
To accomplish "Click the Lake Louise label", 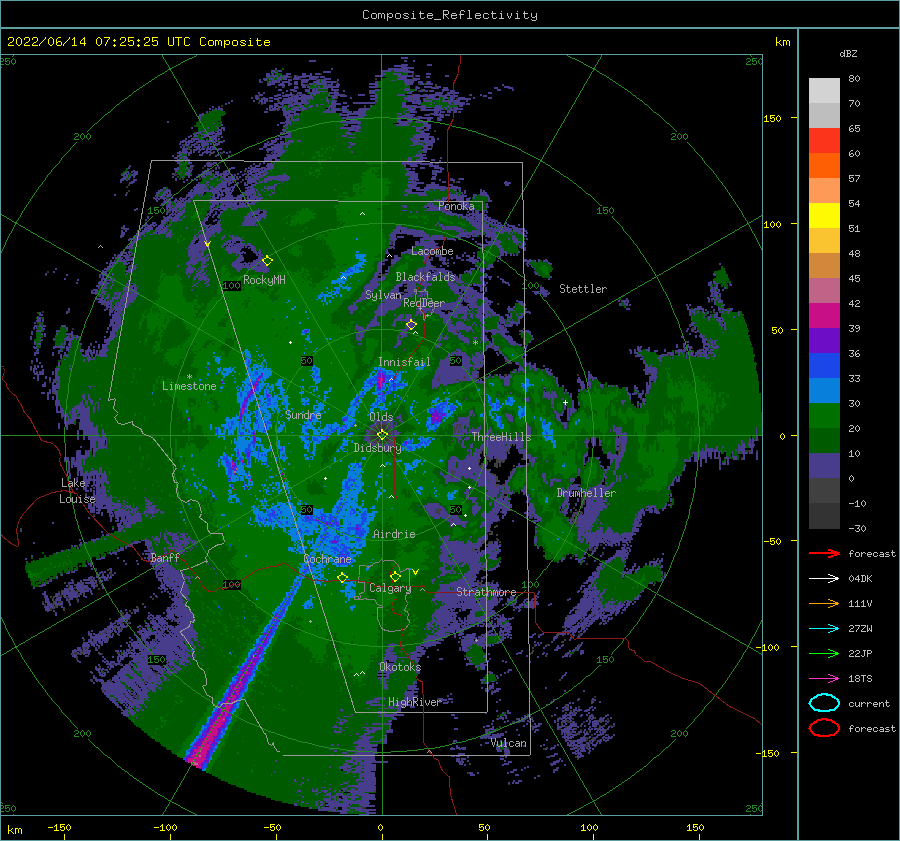I will [77, 491].
